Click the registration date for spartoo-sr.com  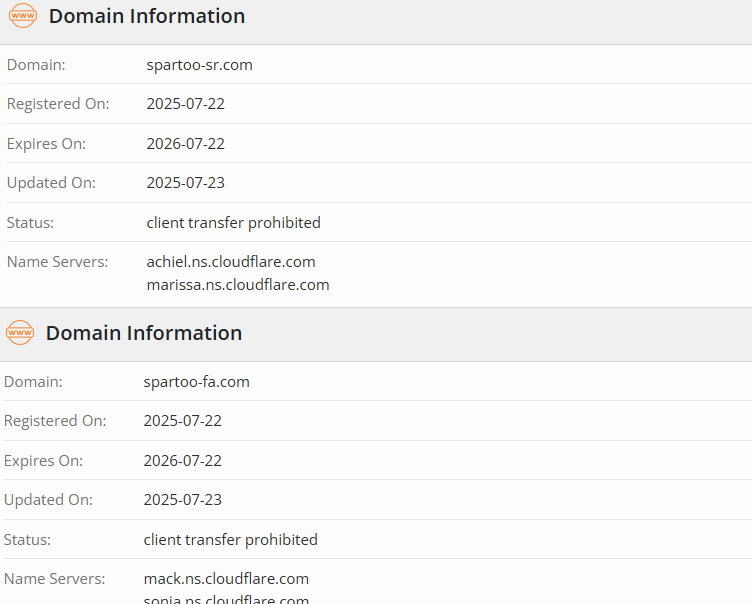click(185, 104)
